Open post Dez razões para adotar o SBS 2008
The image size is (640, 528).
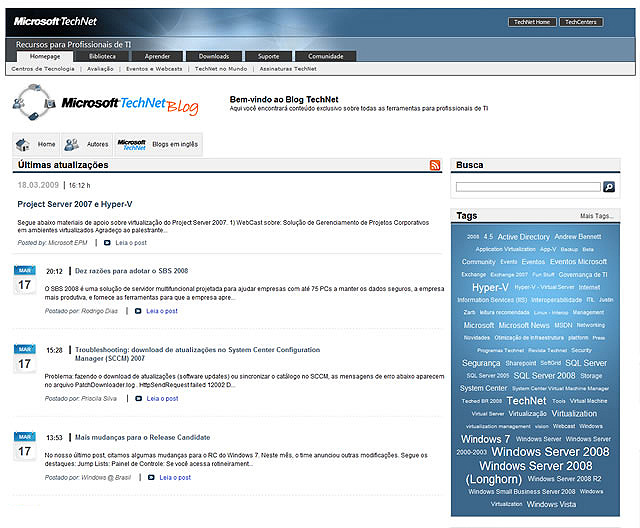(x=131, y=271)
